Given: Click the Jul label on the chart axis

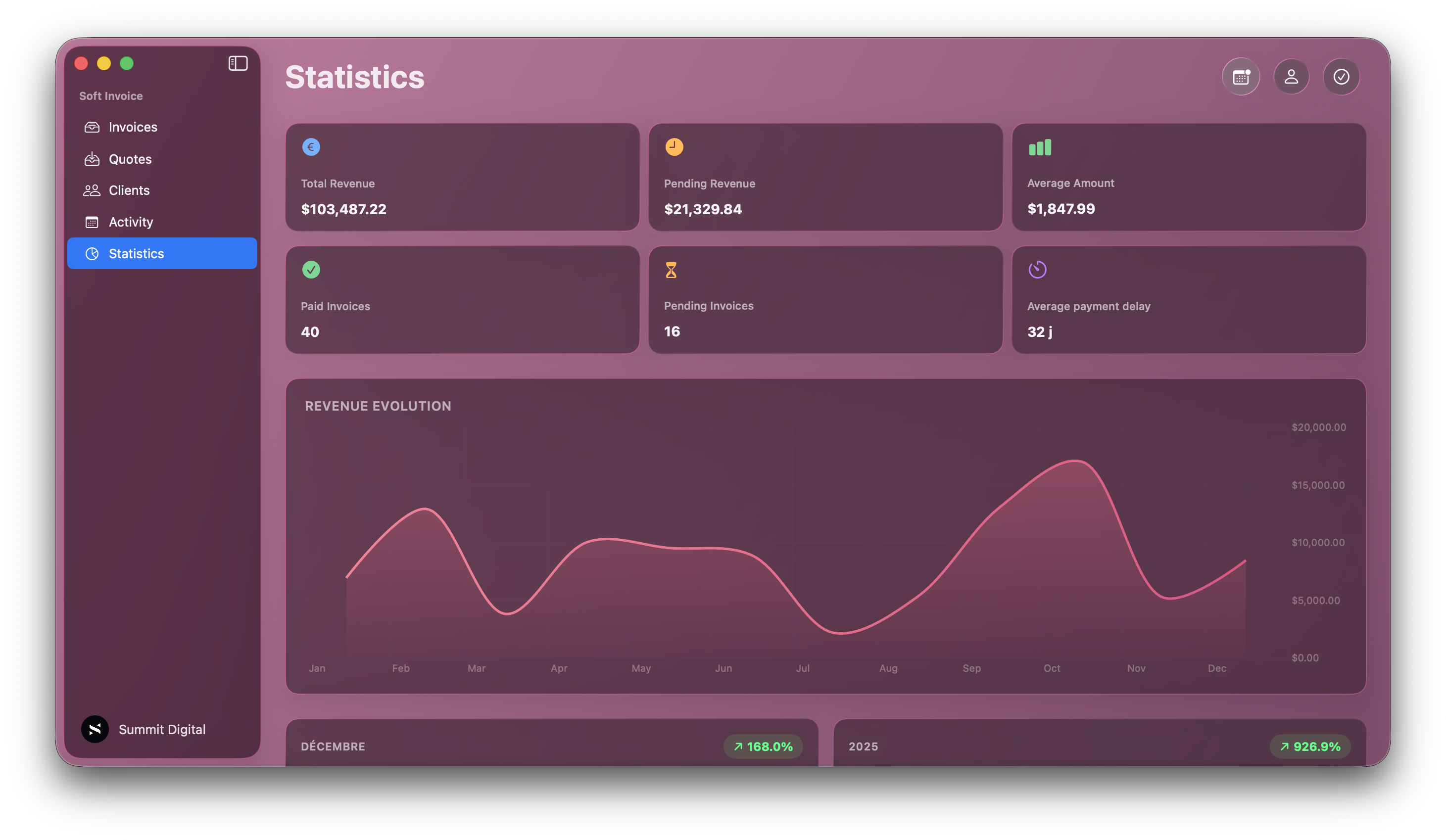Looking at the screenshot, I should tap(802, 668).
